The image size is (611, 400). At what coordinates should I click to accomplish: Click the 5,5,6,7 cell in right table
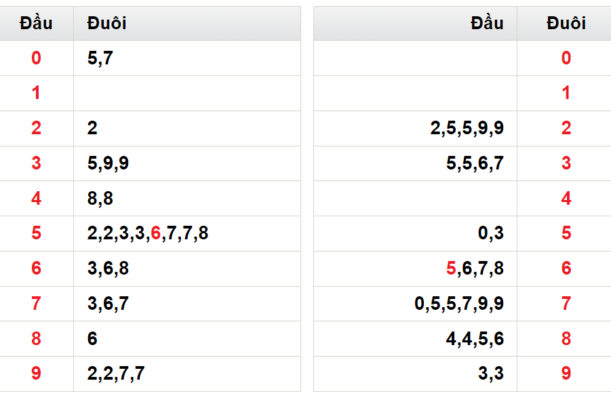pos(415,163)
